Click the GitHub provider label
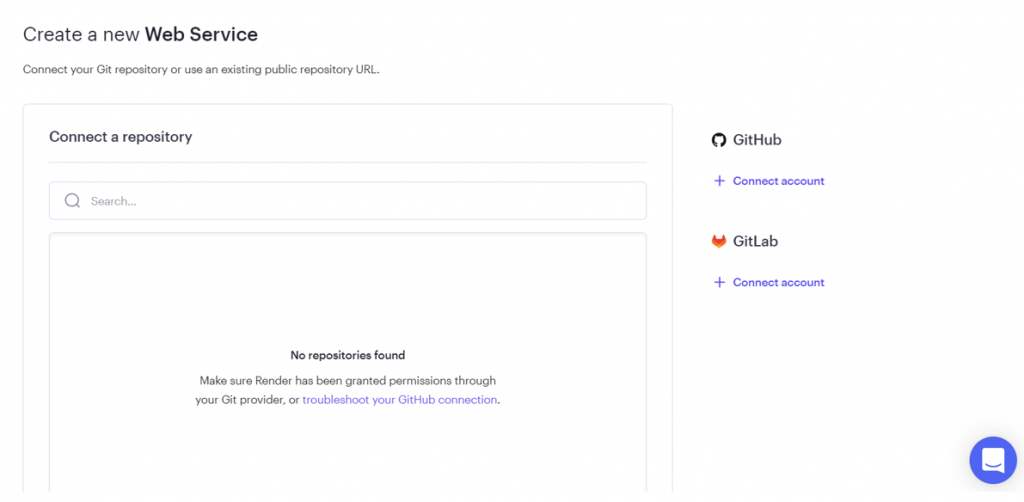 coord(757,140)
